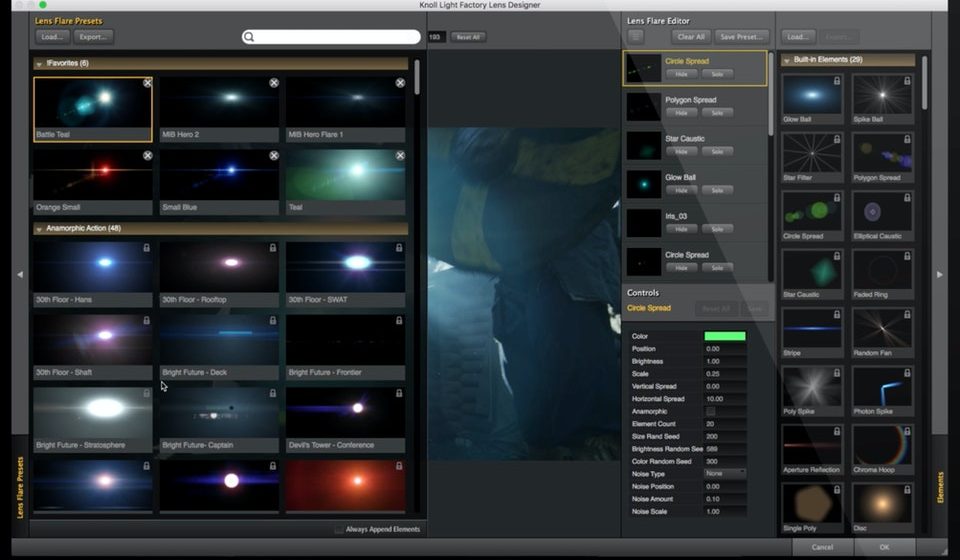This screenshot has height=560, width=960.
Task: Open the Lens Flare Presets side tab
Action: click(x=20, y=487)
